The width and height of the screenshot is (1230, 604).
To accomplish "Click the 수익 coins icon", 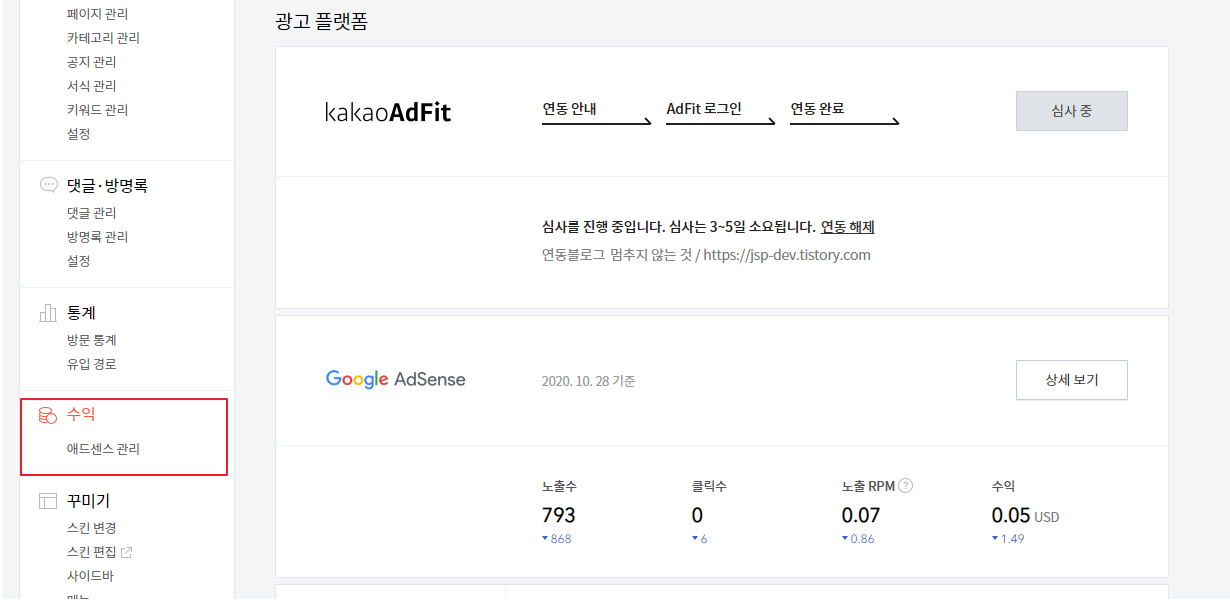I will (x=48, y=415).
